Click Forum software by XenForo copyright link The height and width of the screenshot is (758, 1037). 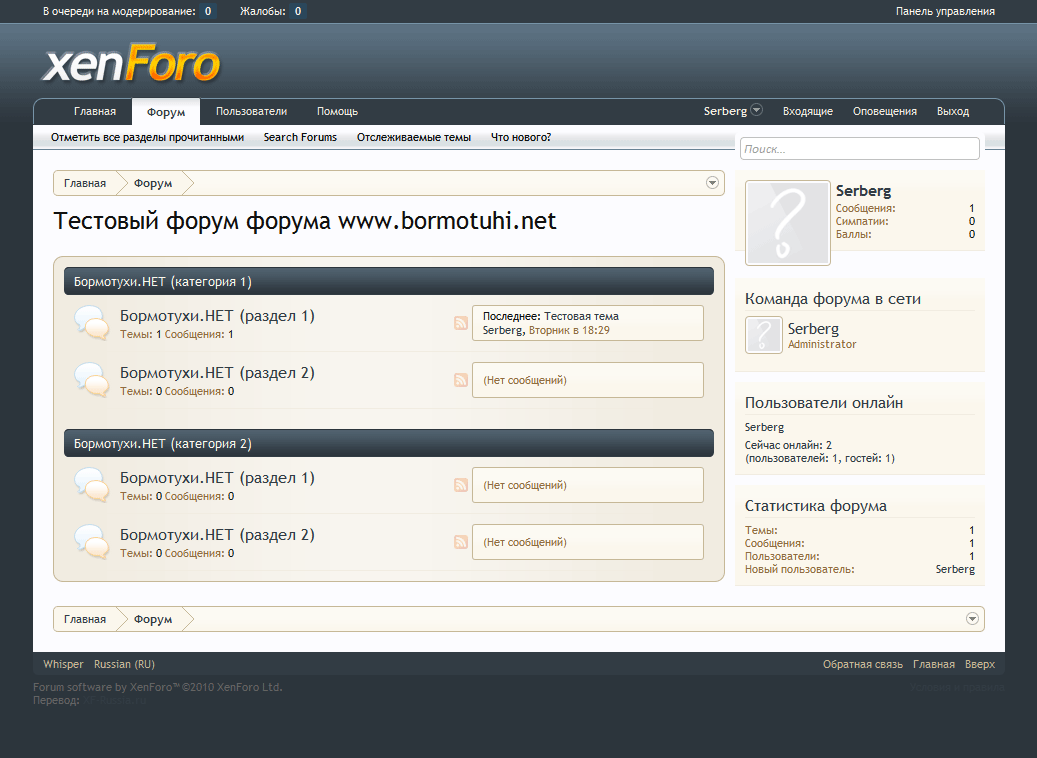(157, 687)
